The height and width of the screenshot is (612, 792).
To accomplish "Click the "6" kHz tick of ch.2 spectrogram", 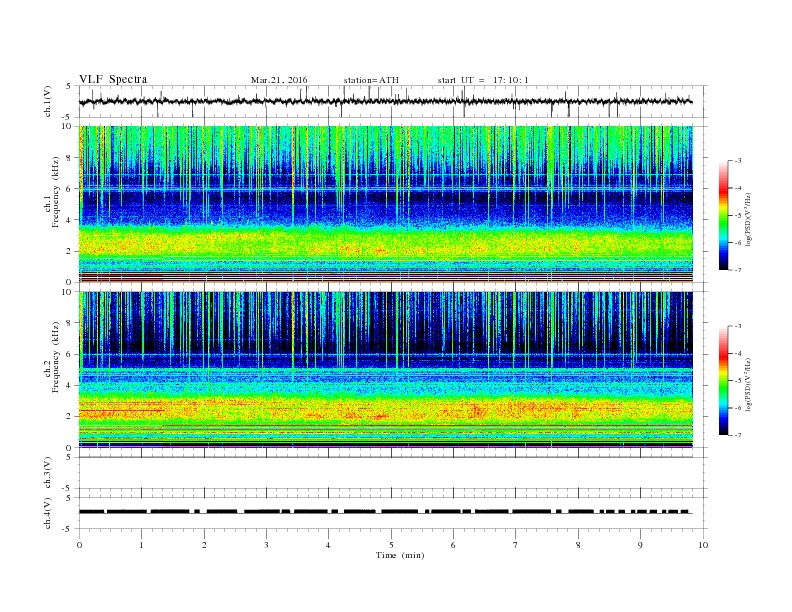I will 69,354.
